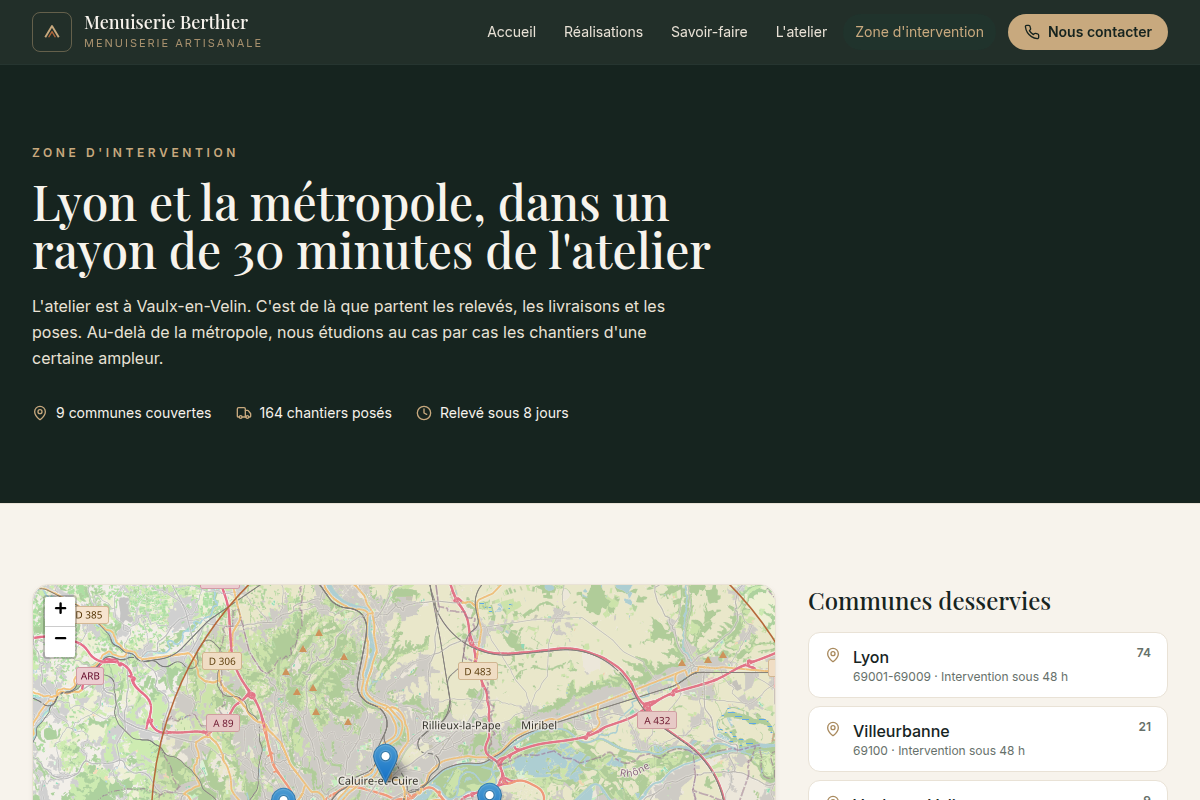Click the clock icon beside Relevé sous 8 jours
Viewport: 1200px width, 800px height.
click(x=424, y=413)
